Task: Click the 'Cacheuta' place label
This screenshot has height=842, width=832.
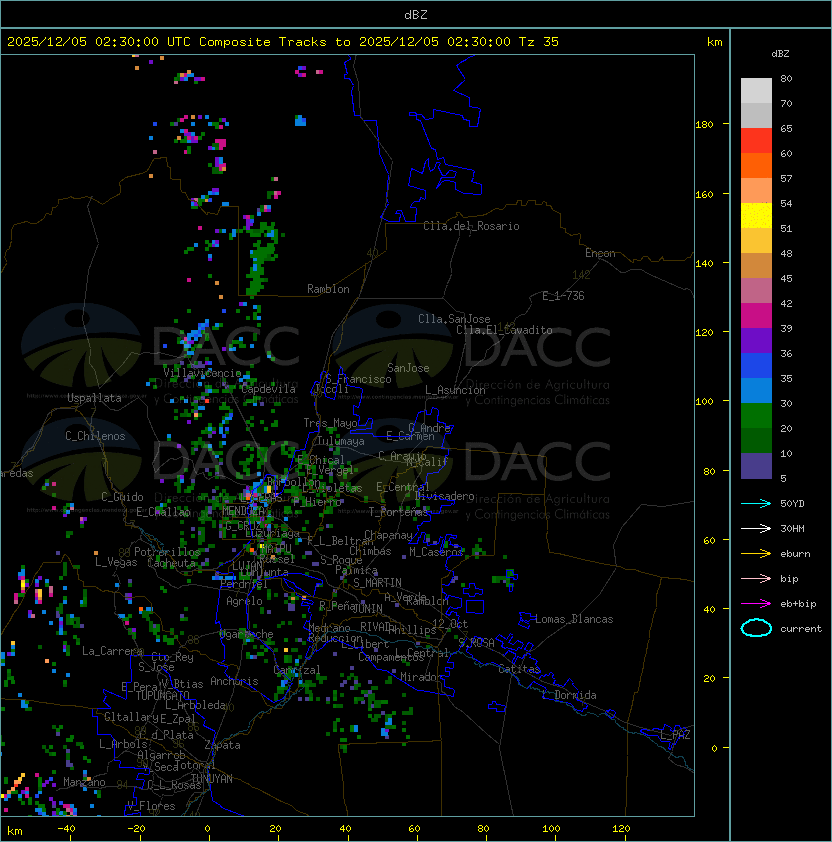Action: coord(171,563)
